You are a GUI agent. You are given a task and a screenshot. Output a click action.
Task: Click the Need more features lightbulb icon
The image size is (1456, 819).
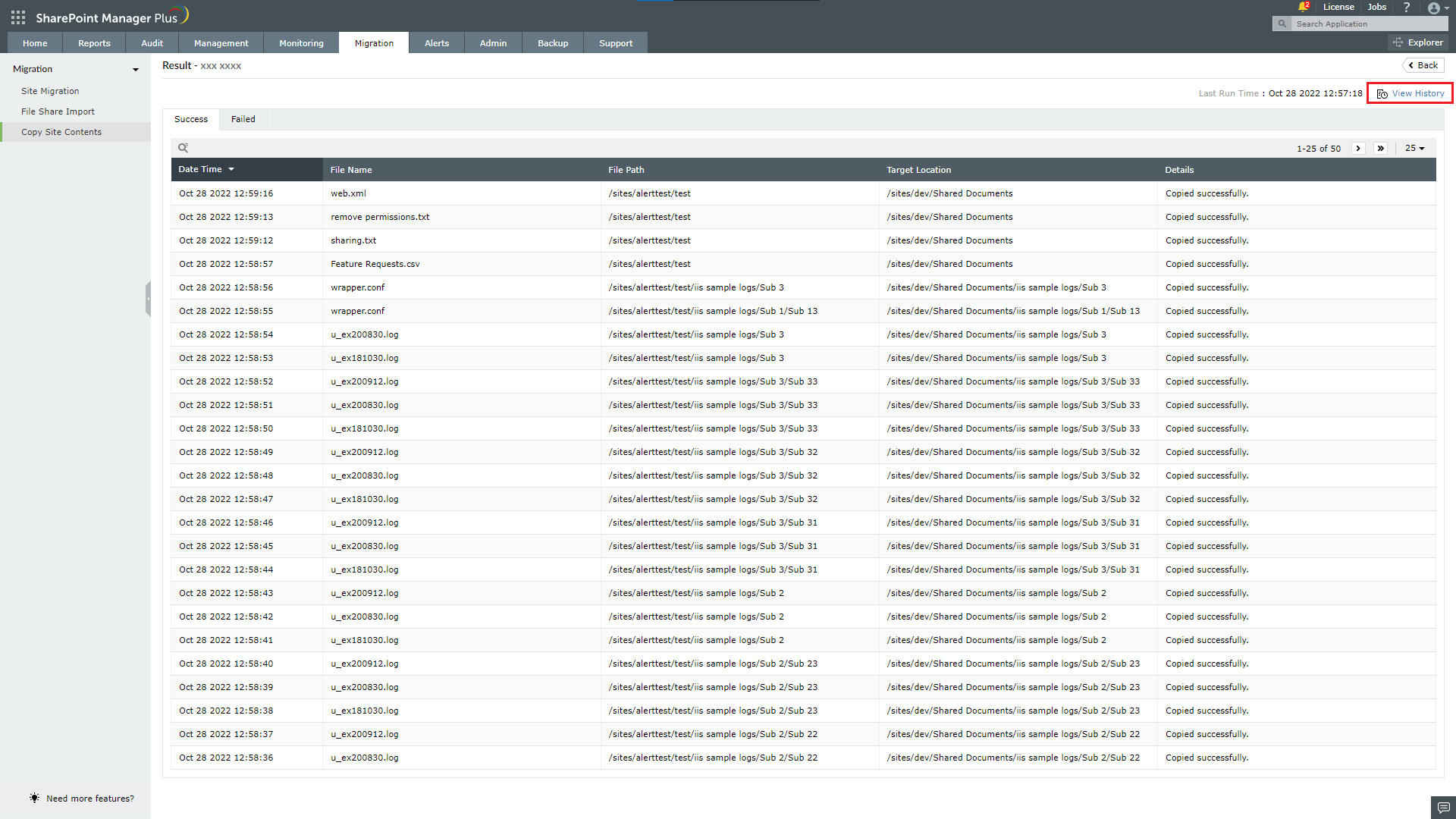point(34,798)
